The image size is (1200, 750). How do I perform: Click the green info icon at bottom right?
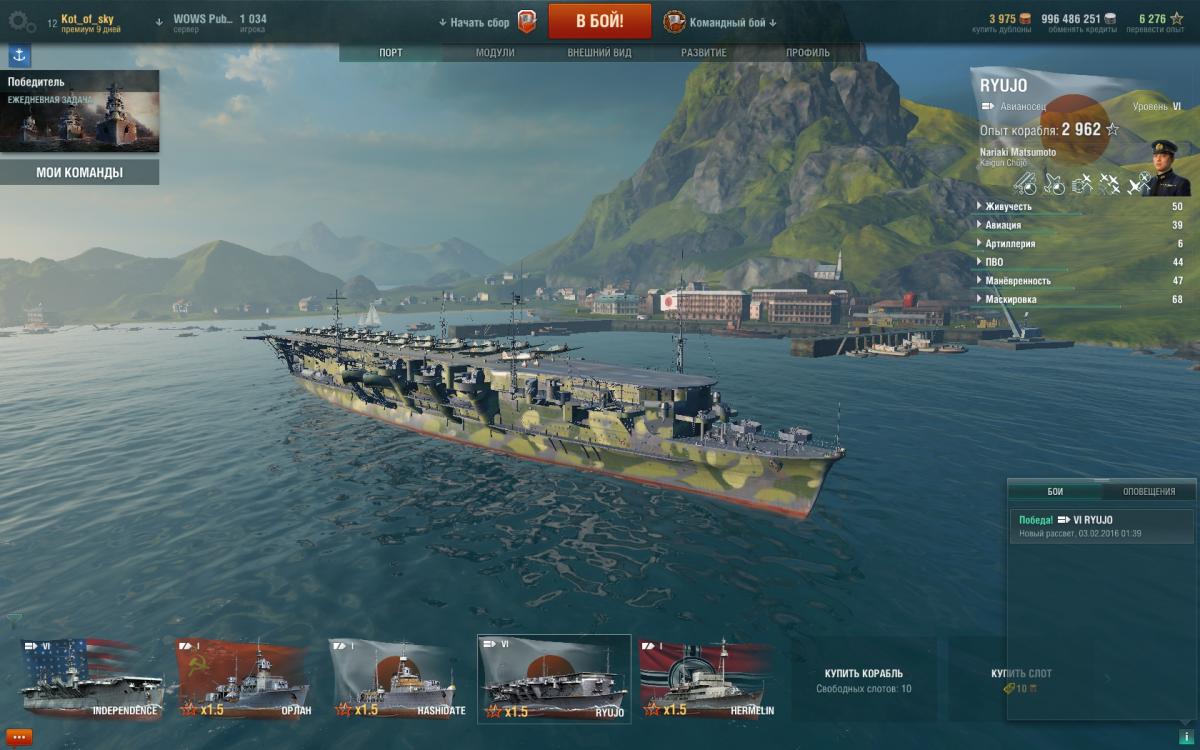click(x=1185, y=736)
